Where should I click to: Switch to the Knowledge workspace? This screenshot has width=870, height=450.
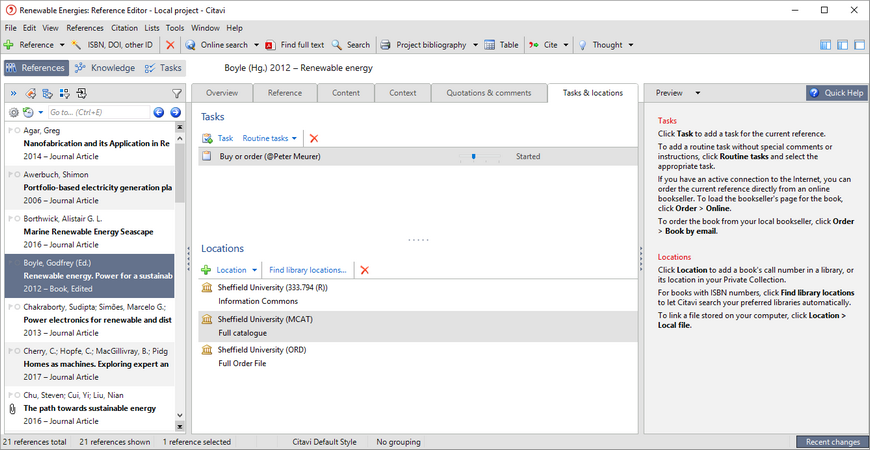(105, 68)
